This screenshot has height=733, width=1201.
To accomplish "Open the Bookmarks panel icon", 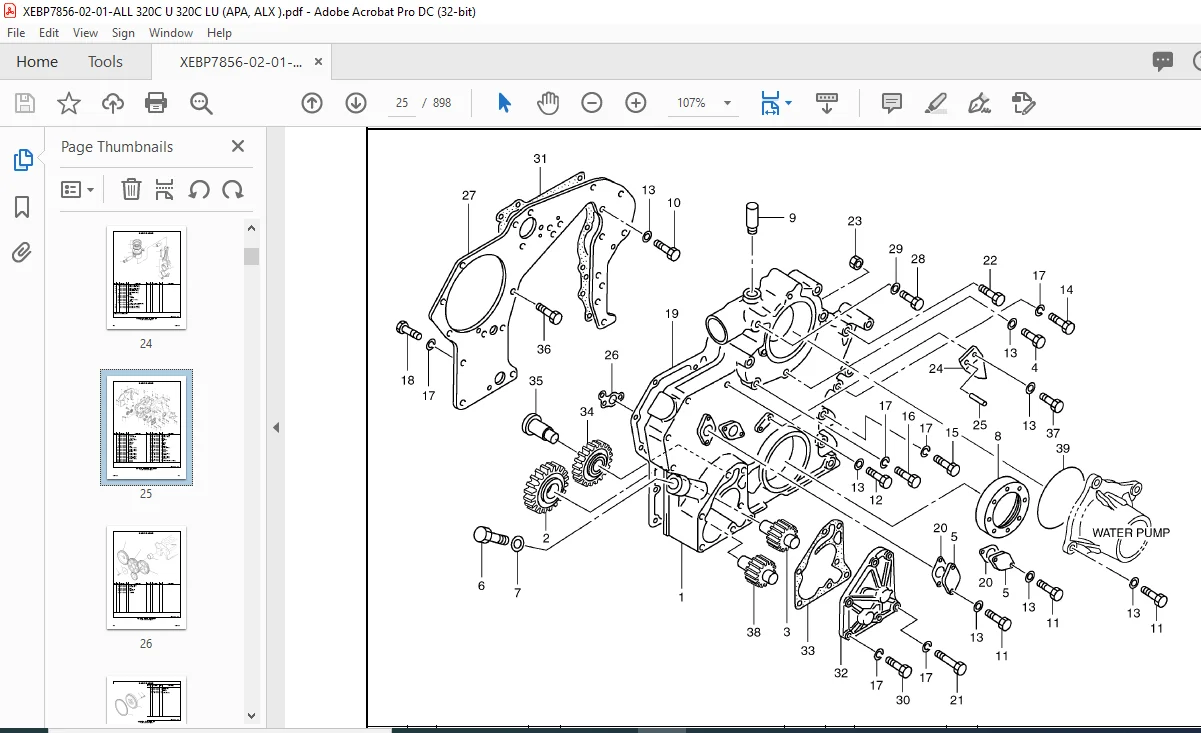I will 22,207.
